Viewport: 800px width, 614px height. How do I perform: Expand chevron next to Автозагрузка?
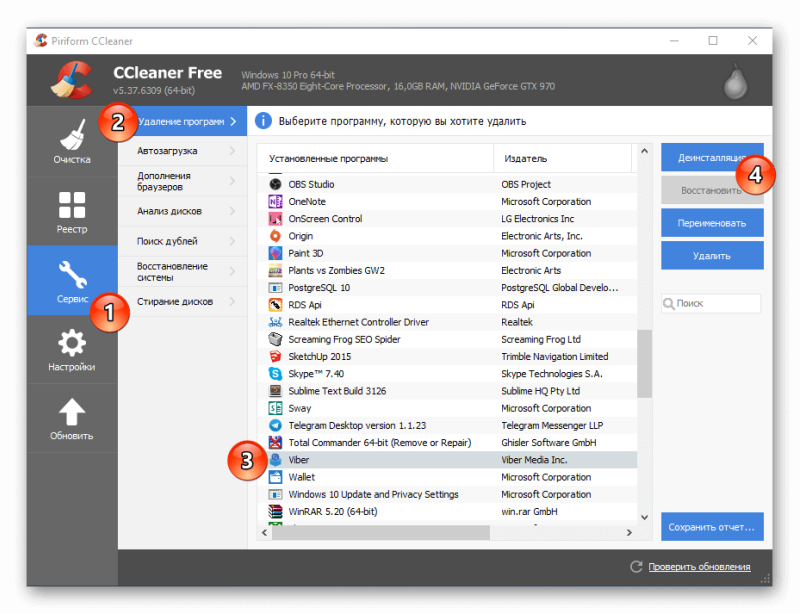point(233,151)
